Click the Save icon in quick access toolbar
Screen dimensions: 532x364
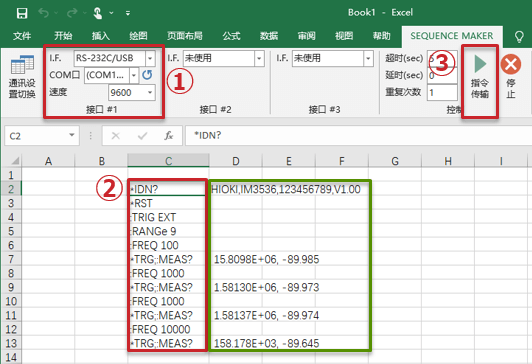(x=22, y=13)
